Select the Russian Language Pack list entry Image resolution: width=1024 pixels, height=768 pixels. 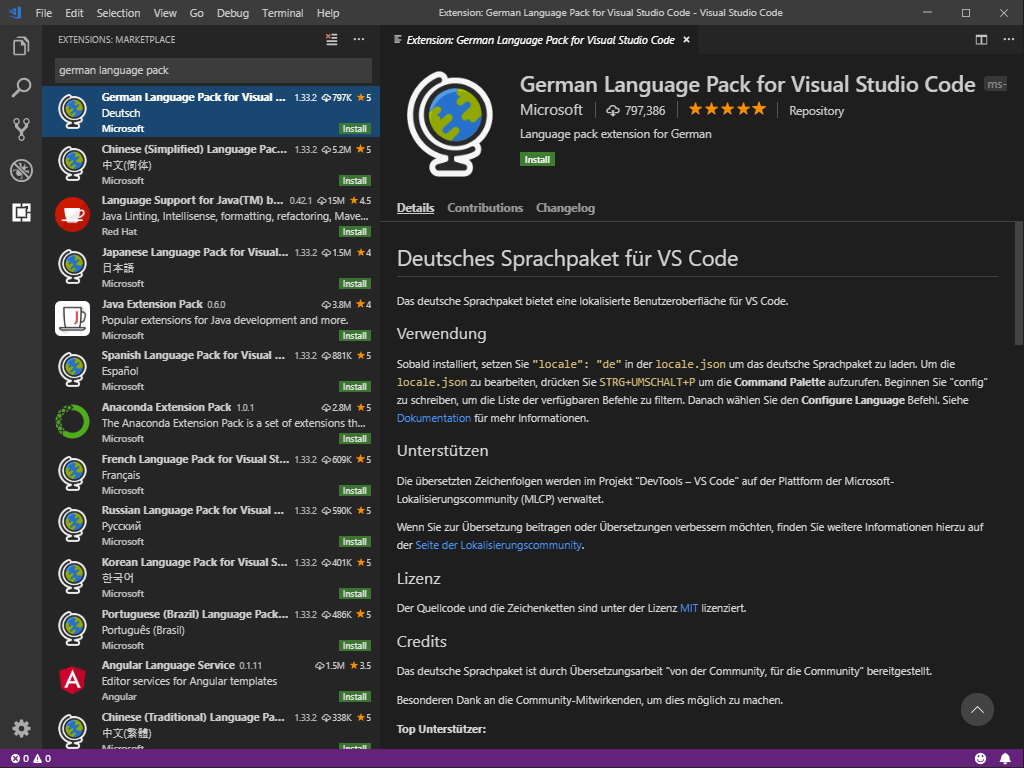point(211,526)
